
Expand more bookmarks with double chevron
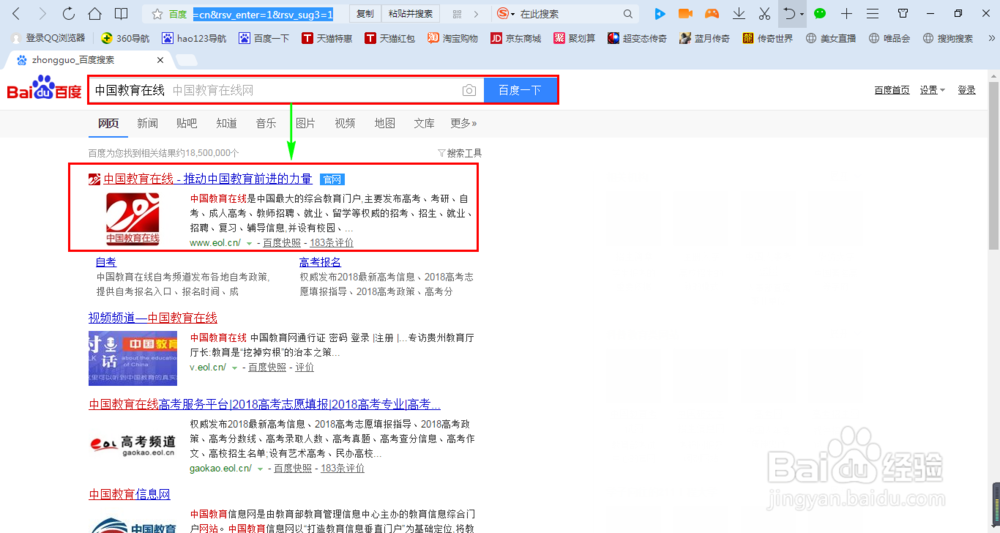point(991,38)
